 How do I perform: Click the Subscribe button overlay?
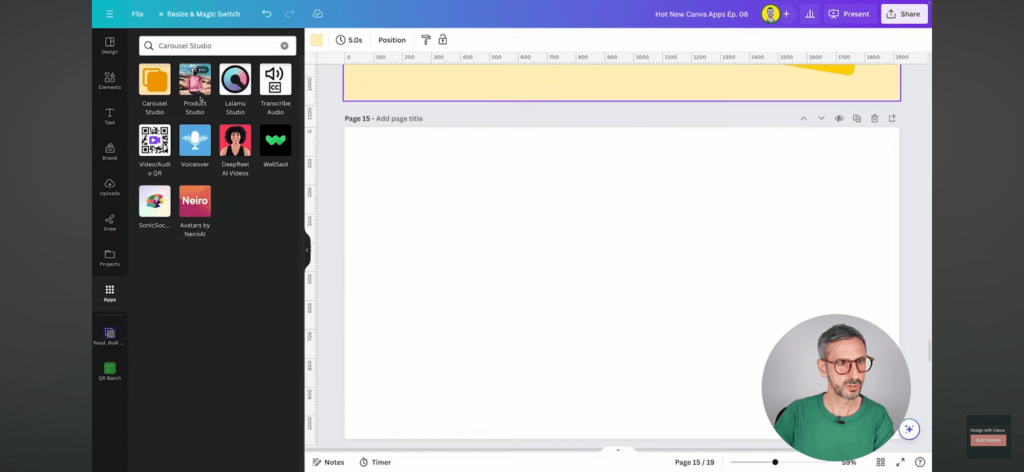coord(988,440)
